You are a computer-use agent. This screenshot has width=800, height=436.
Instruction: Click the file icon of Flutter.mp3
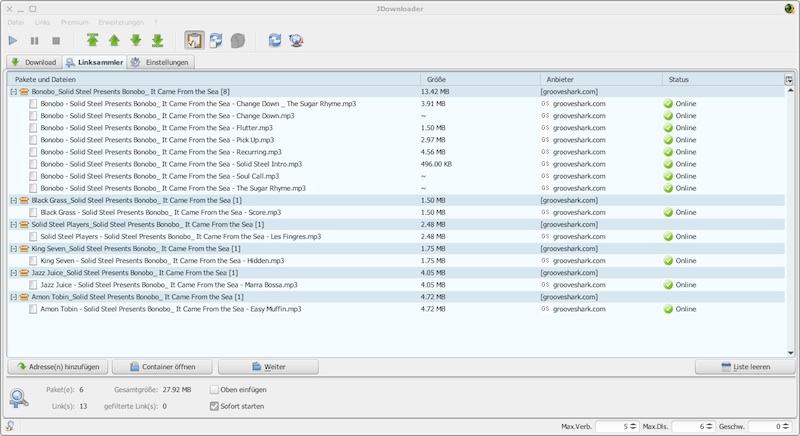[x=33, y=128]
